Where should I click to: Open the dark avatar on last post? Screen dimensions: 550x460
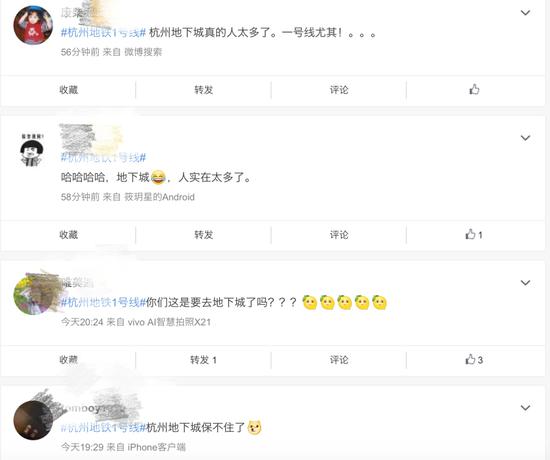click(33, 420)
